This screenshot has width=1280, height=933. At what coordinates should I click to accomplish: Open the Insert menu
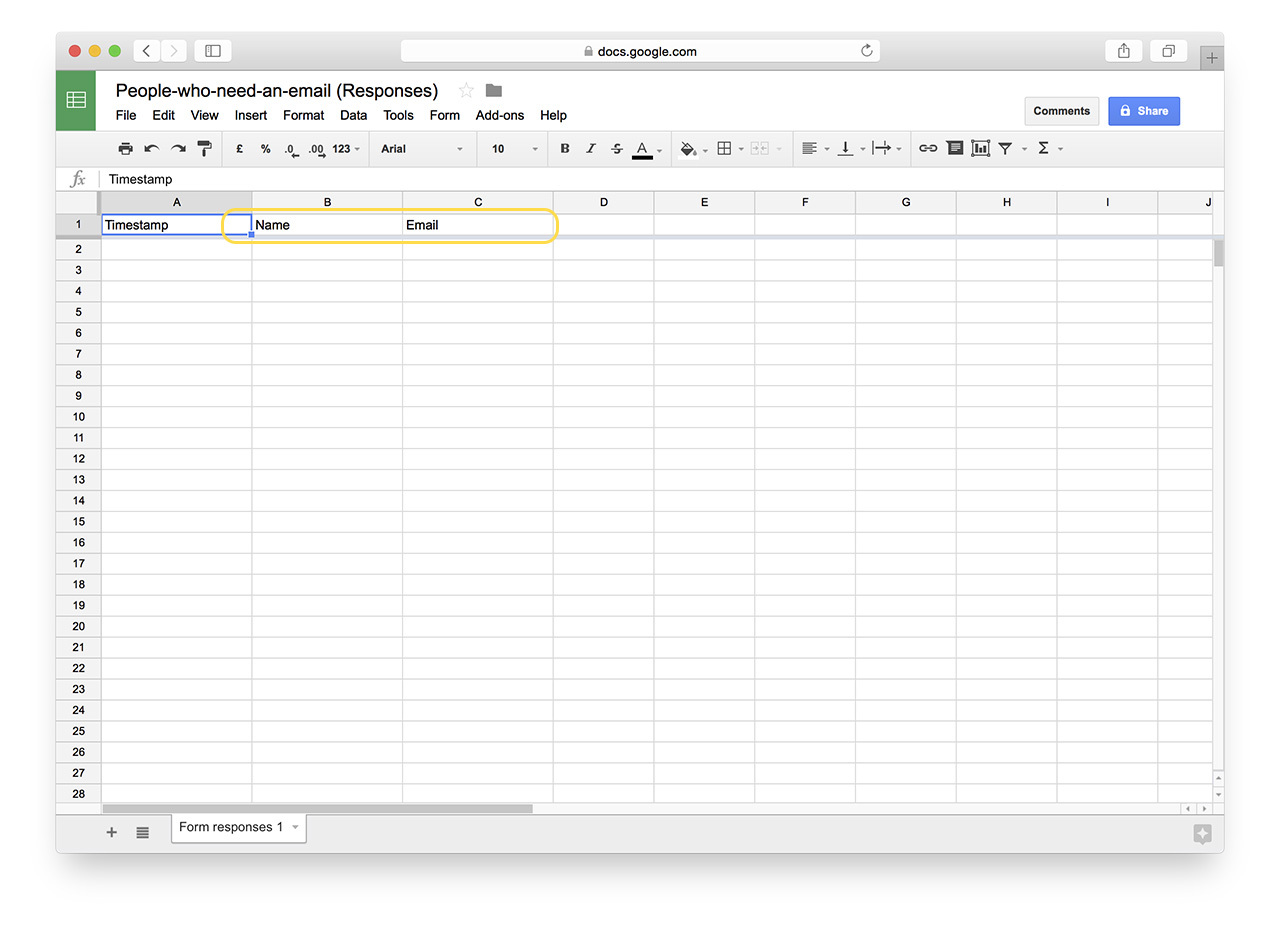tap(251, 115)
